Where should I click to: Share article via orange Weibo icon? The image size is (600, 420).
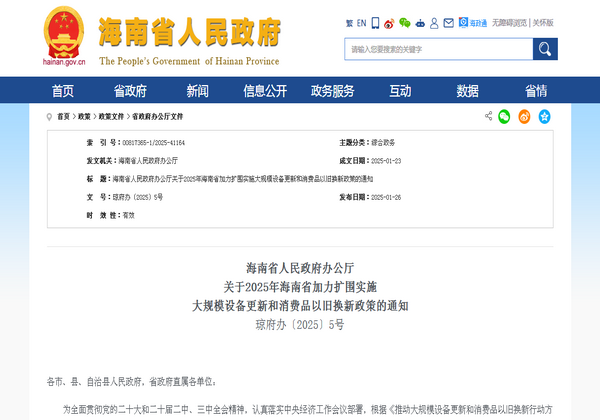coord(525,117)
